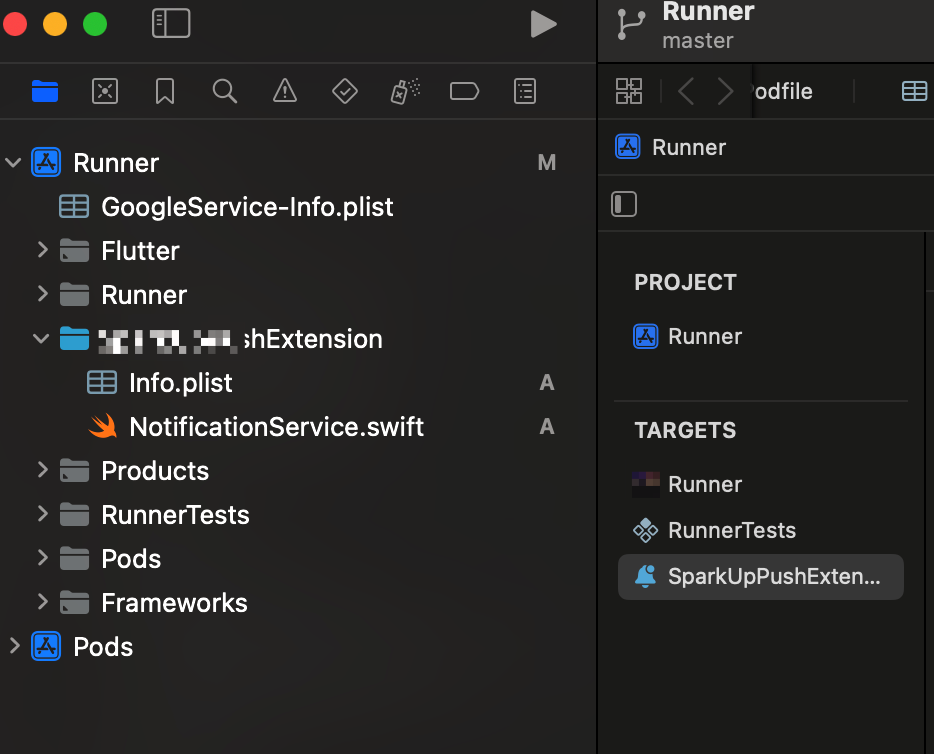Screen dimensions: 934x754
Task: Open GoogleService-Info.plist file
Action: (x=247, y=207)
